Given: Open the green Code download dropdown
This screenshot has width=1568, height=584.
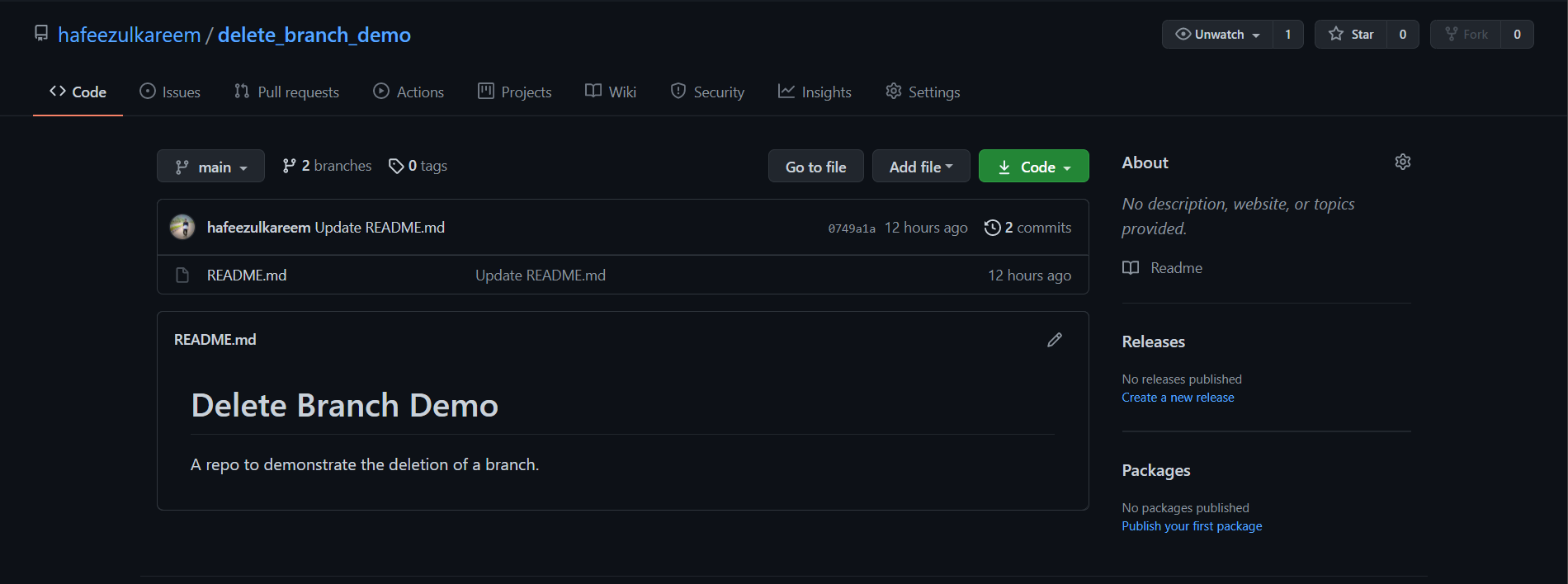Looking at the screenshot, I should (x=1034, y=167).
